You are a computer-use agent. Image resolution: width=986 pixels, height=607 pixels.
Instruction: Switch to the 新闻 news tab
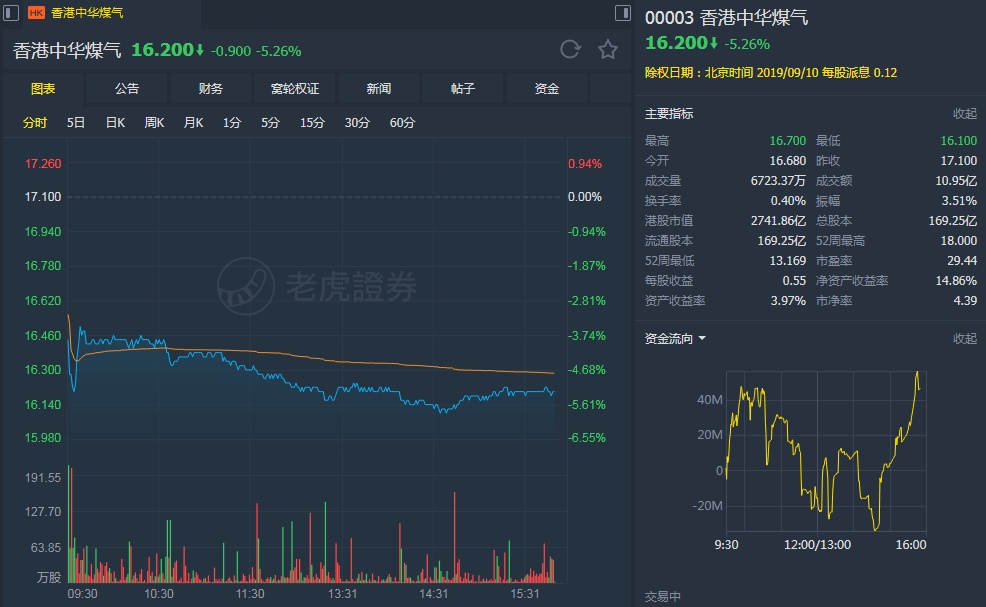click(x=379, y=89)
